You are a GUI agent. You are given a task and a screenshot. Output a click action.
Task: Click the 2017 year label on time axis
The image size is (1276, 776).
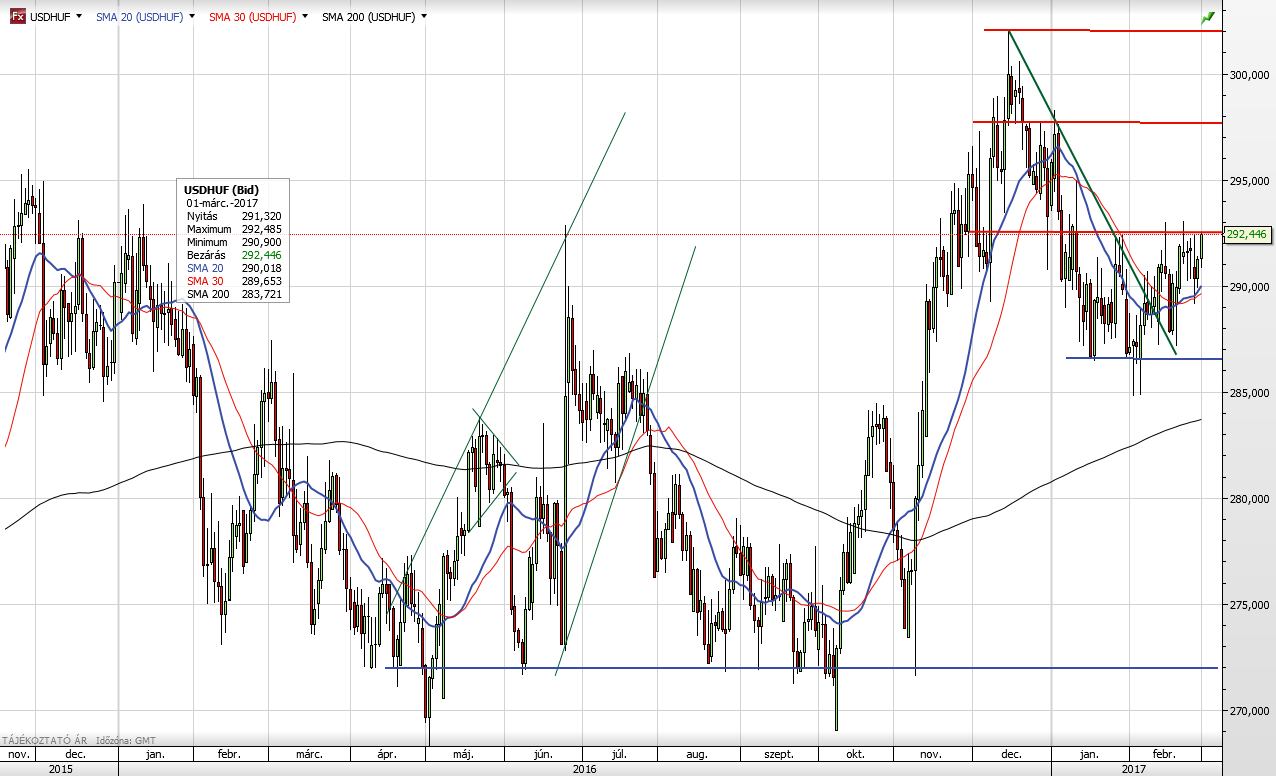[x=1134, y=769]
